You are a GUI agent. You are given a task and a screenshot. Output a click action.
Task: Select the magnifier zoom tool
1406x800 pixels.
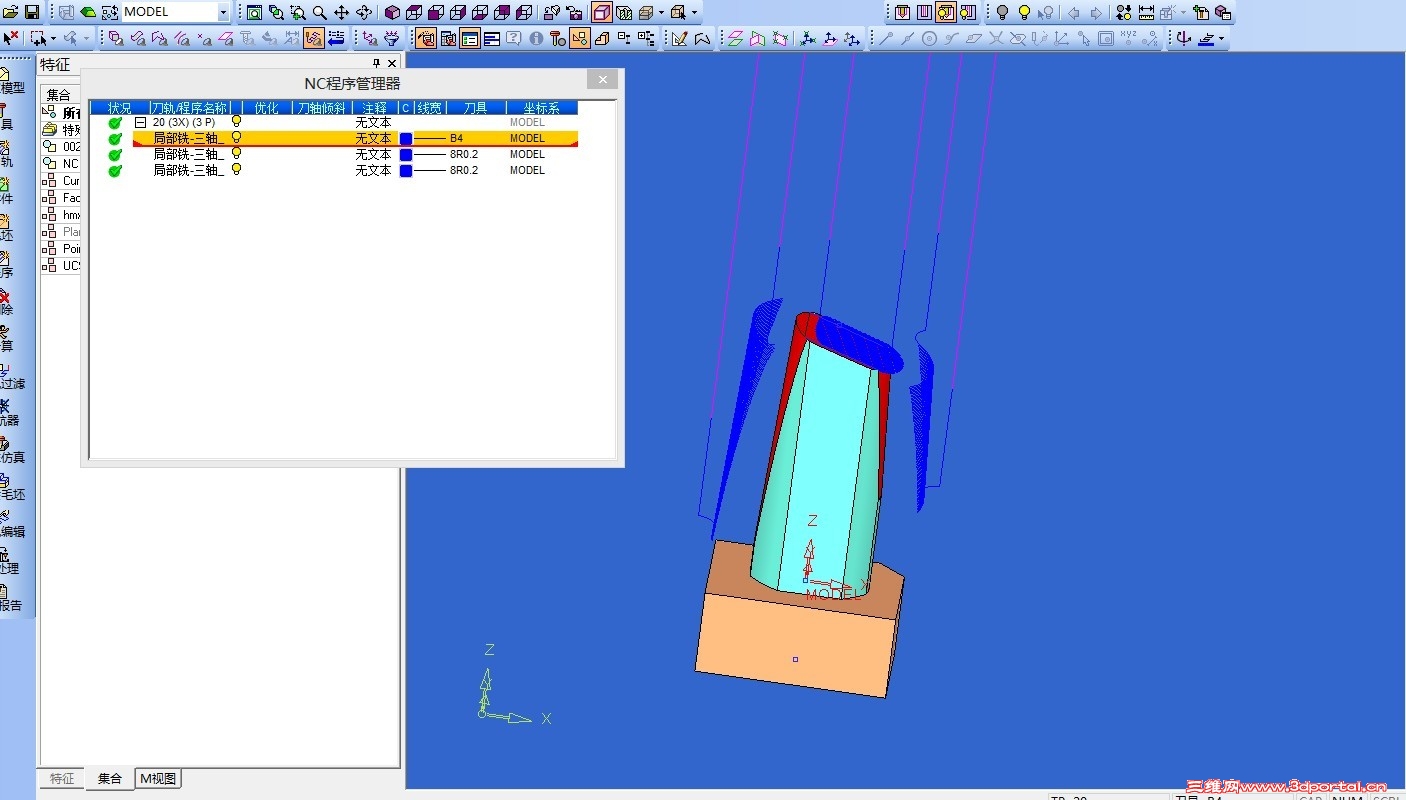(320, 12)
